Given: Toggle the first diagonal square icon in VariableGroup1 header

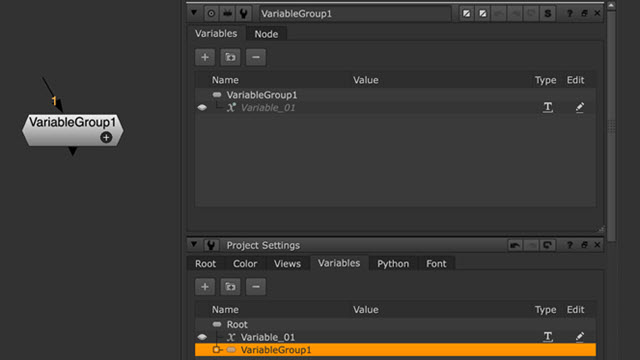Looking at the screenshot, I should pyautogui.click(x=466, y=13).
